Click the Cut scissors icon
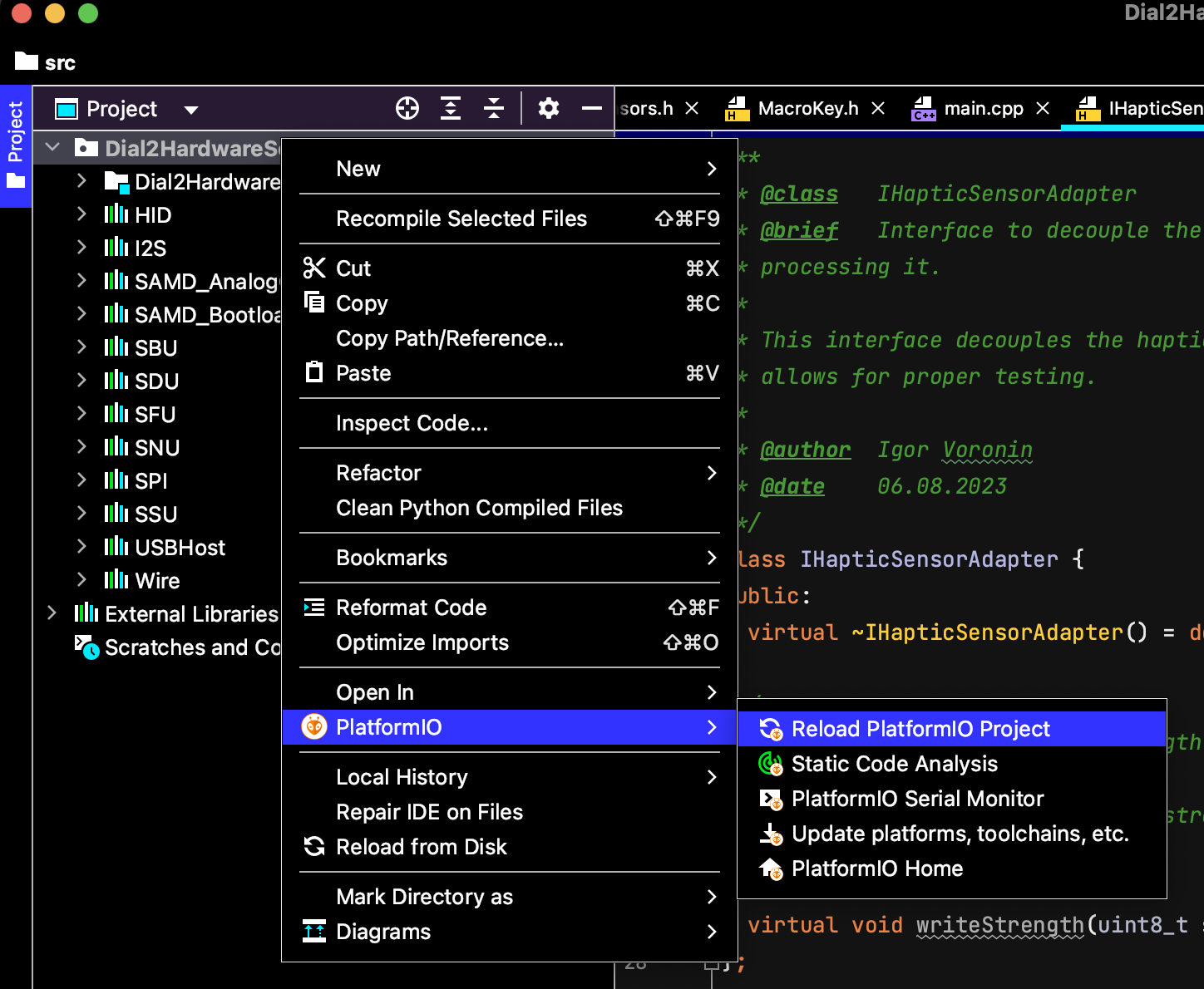The width and height of the screenshot is (1204, 989). (314, 268)
